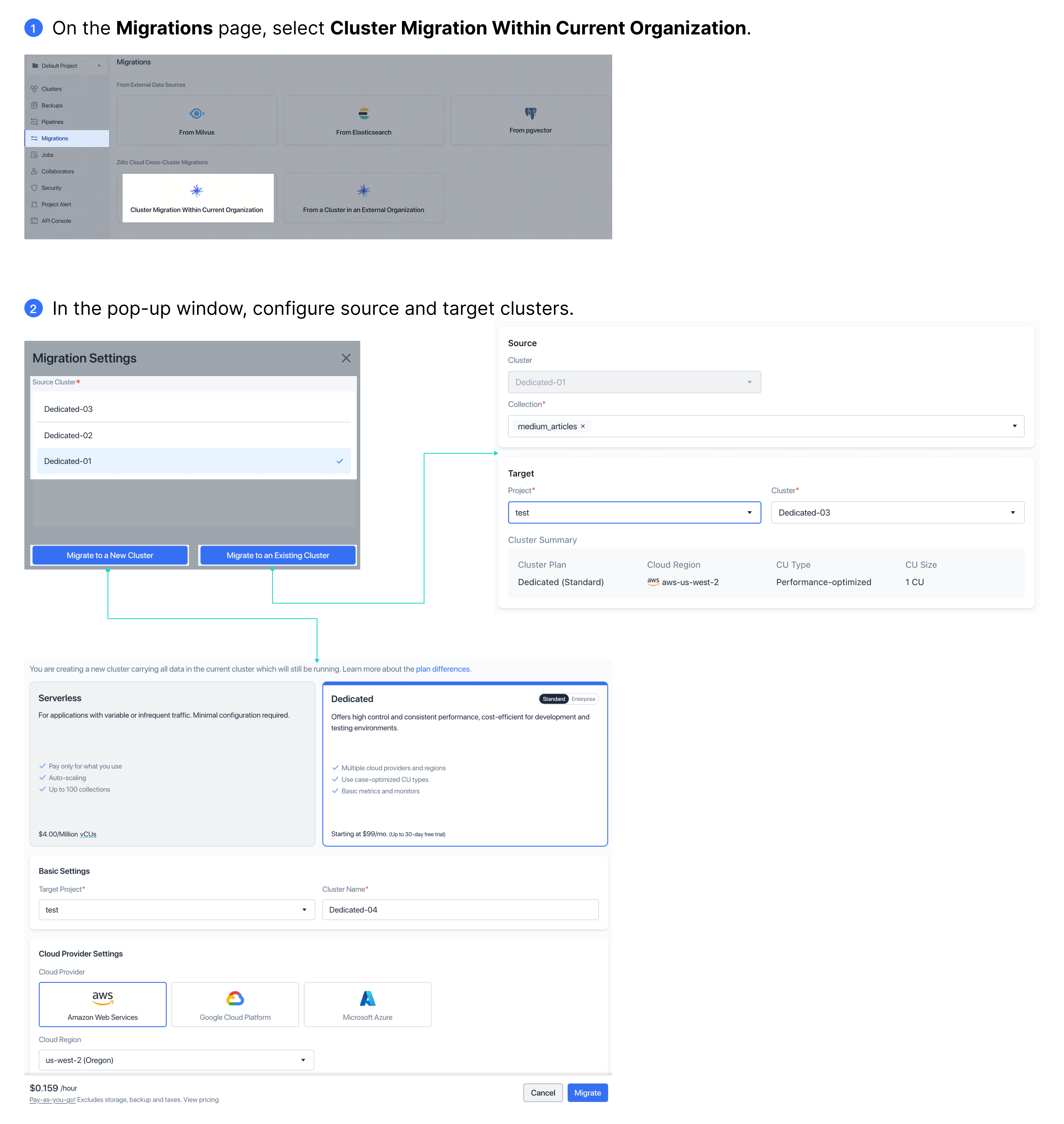1064x1124 pixels.
Task: Select Dedicated-02 in Source Cluster list
Action: point(194,435)
